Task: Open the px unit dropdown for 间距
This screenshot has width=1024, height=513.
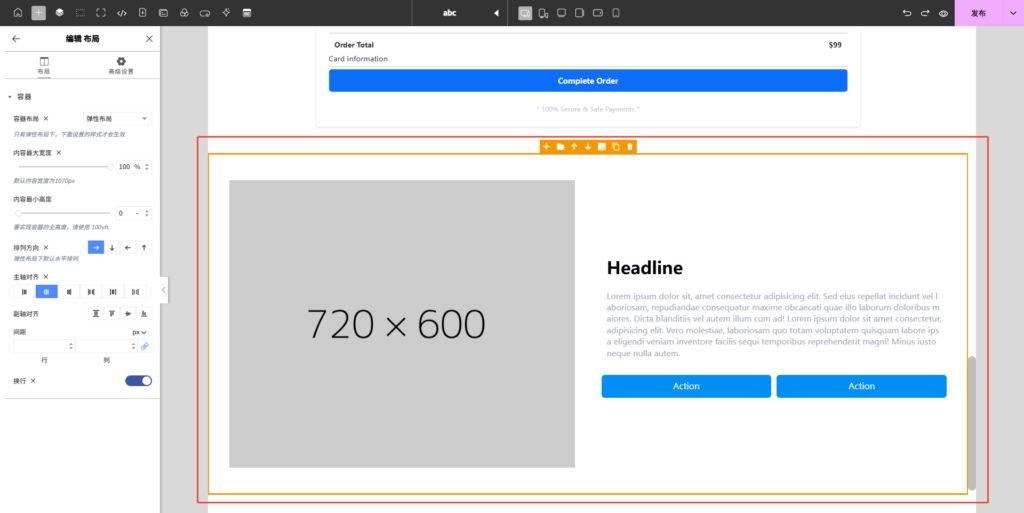Action: coord(139,332)
